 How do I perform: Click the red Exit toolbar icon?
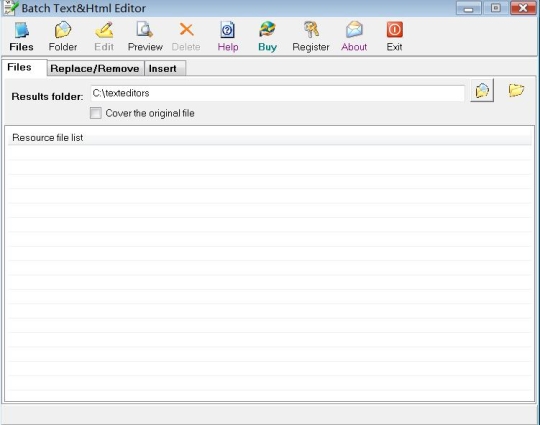(x=394, y=30)
